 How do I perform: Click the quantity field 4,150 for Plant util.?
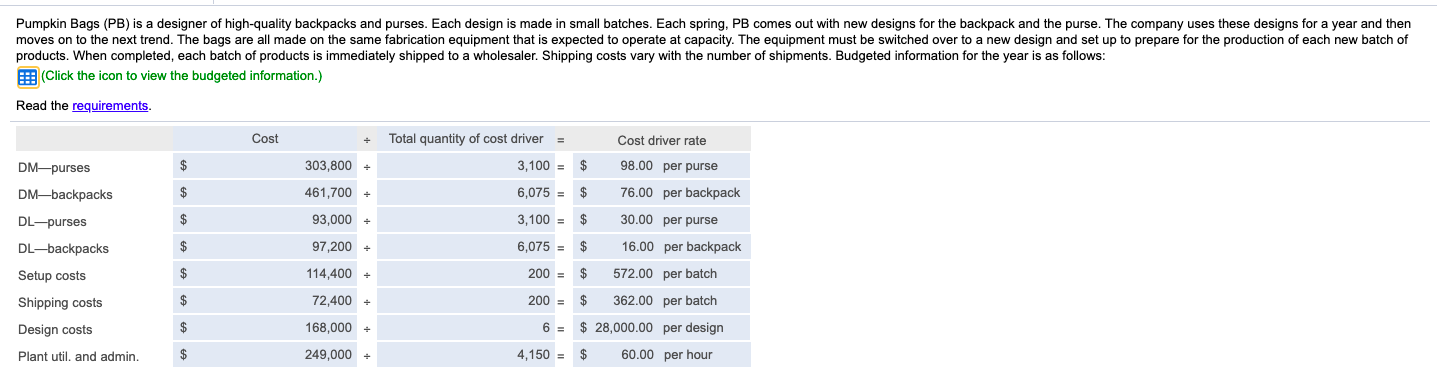tap(465, 355)
